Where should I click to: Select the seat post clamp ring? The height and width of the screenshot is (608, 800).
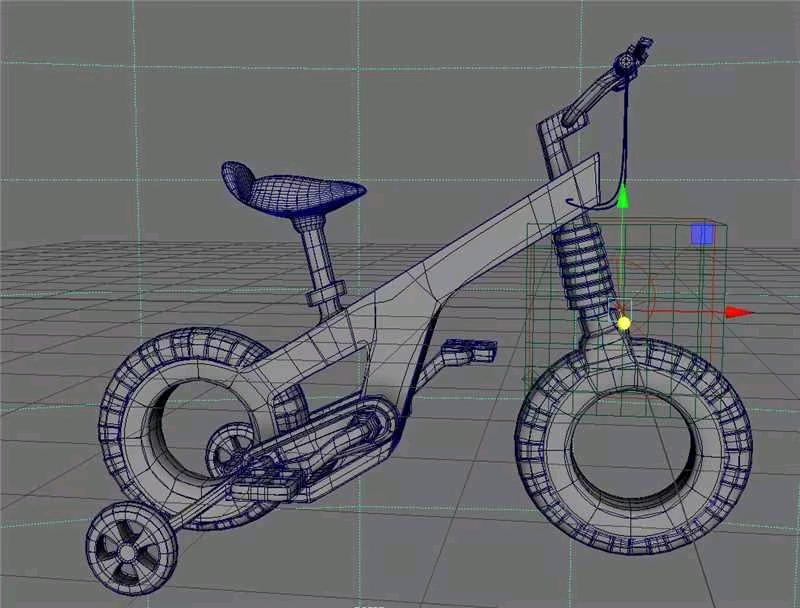coord(327,294)
